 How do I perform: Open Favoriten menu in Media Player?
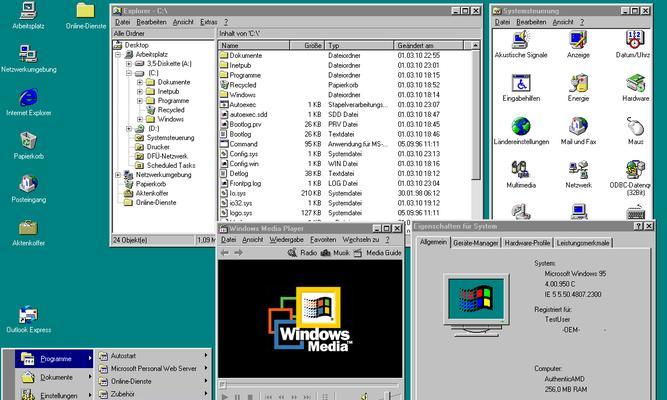[323, 240]
